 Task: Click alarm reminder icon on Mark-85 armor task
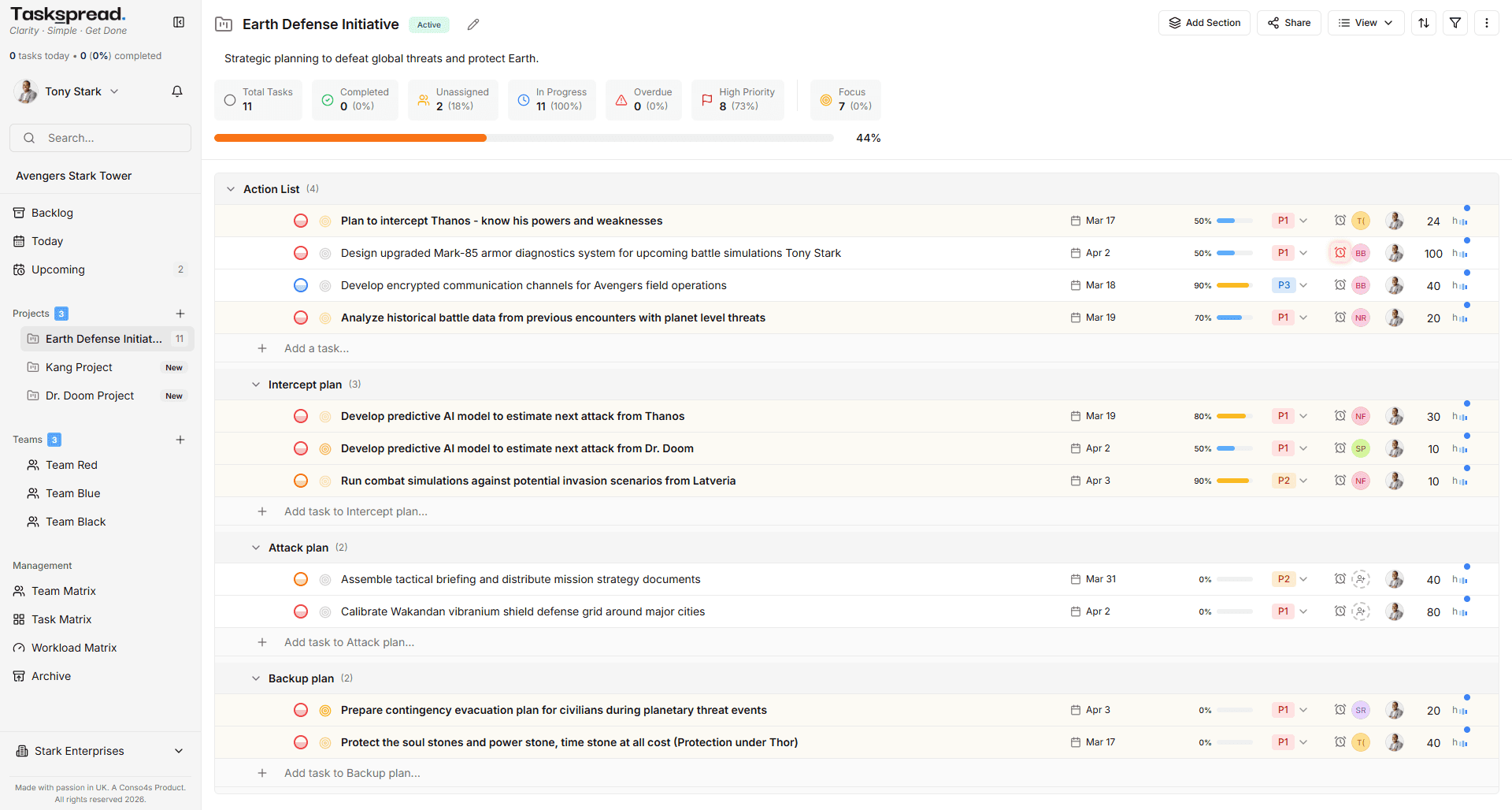coord(1340,253)
